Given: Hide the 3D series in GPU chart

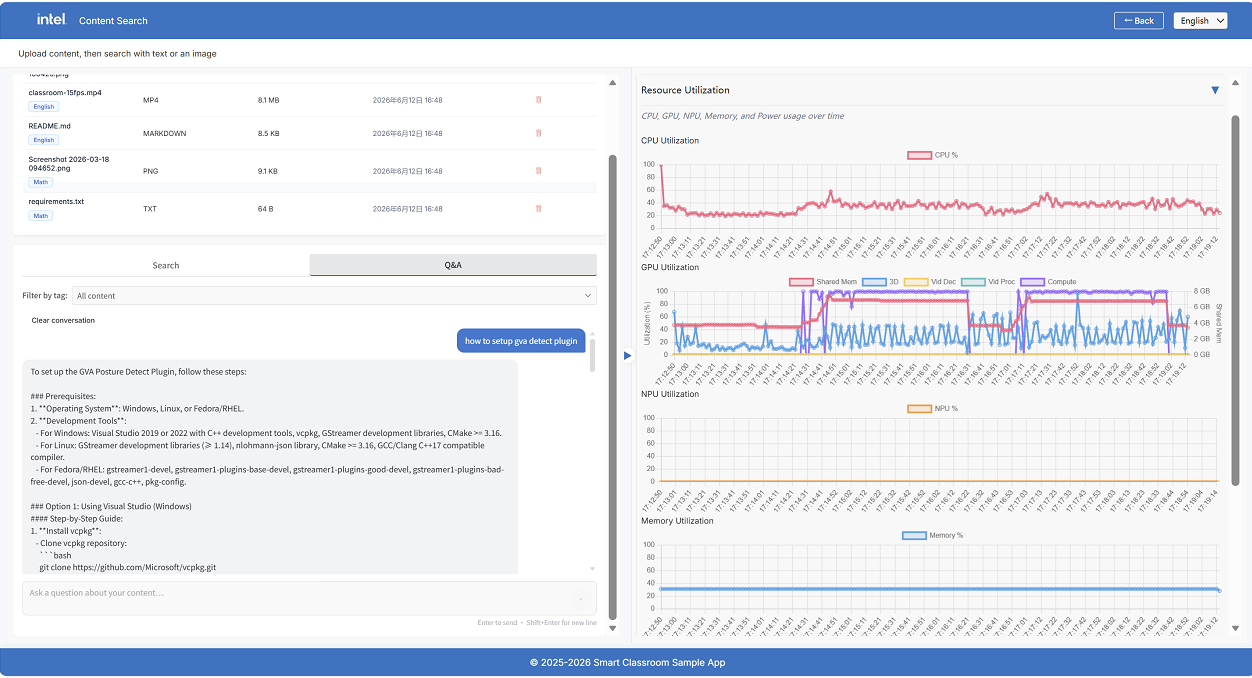Looking at the screenshot, I should (x=879, y=282).
